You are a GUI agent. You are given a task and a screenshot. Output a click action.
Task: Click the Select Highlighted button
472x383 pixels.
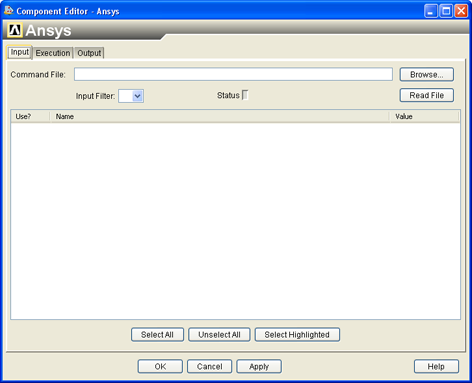click(x=297, y=335)
